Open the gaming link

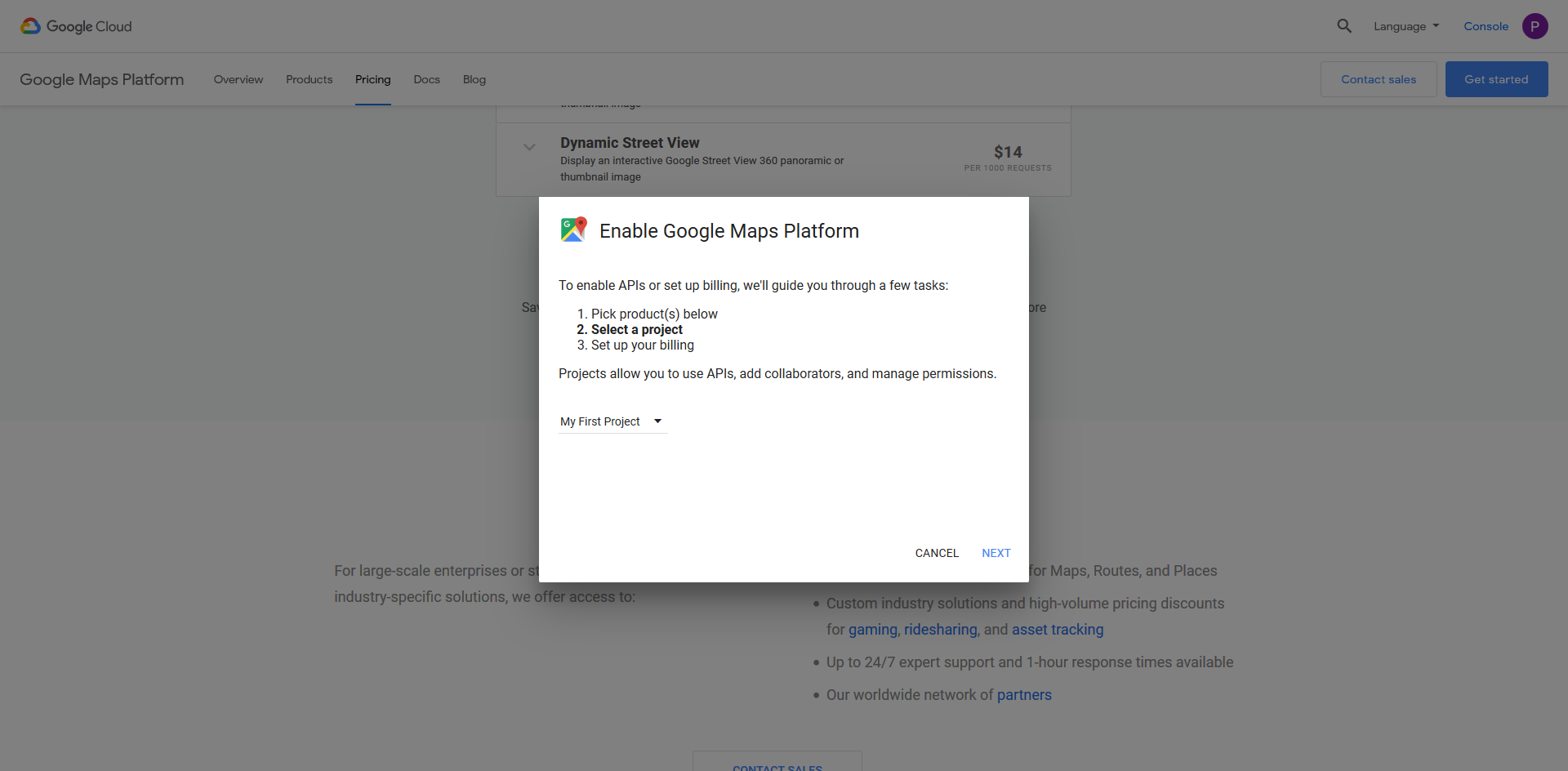[872, 630]
